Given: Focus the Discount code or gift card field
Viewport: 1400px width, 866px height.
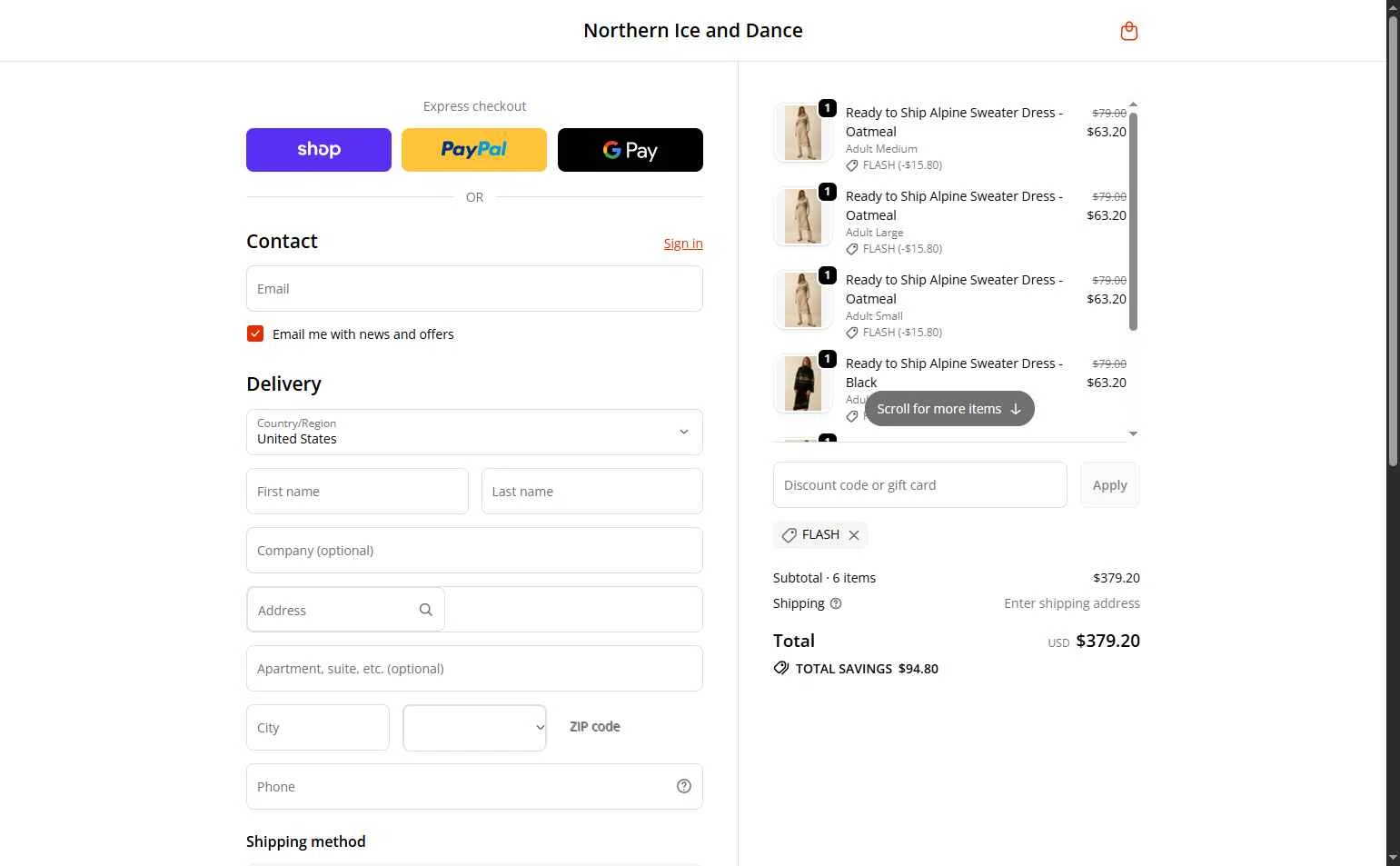Looking at the screenshot, I should 919,485.
